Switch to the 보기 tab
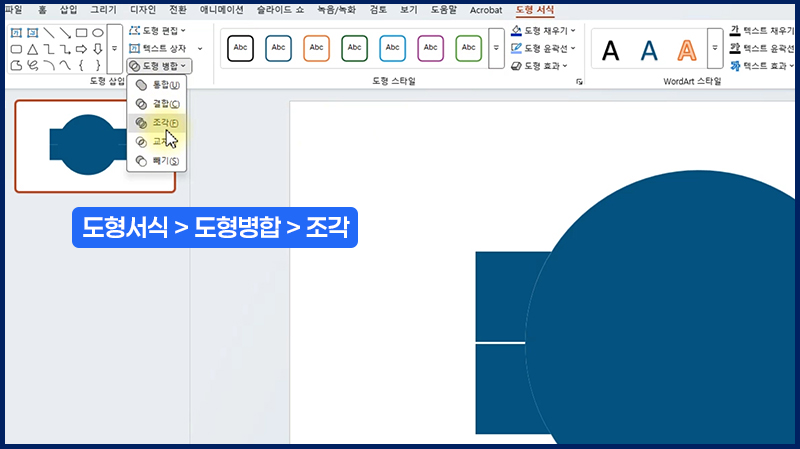 tap(409, 9)
